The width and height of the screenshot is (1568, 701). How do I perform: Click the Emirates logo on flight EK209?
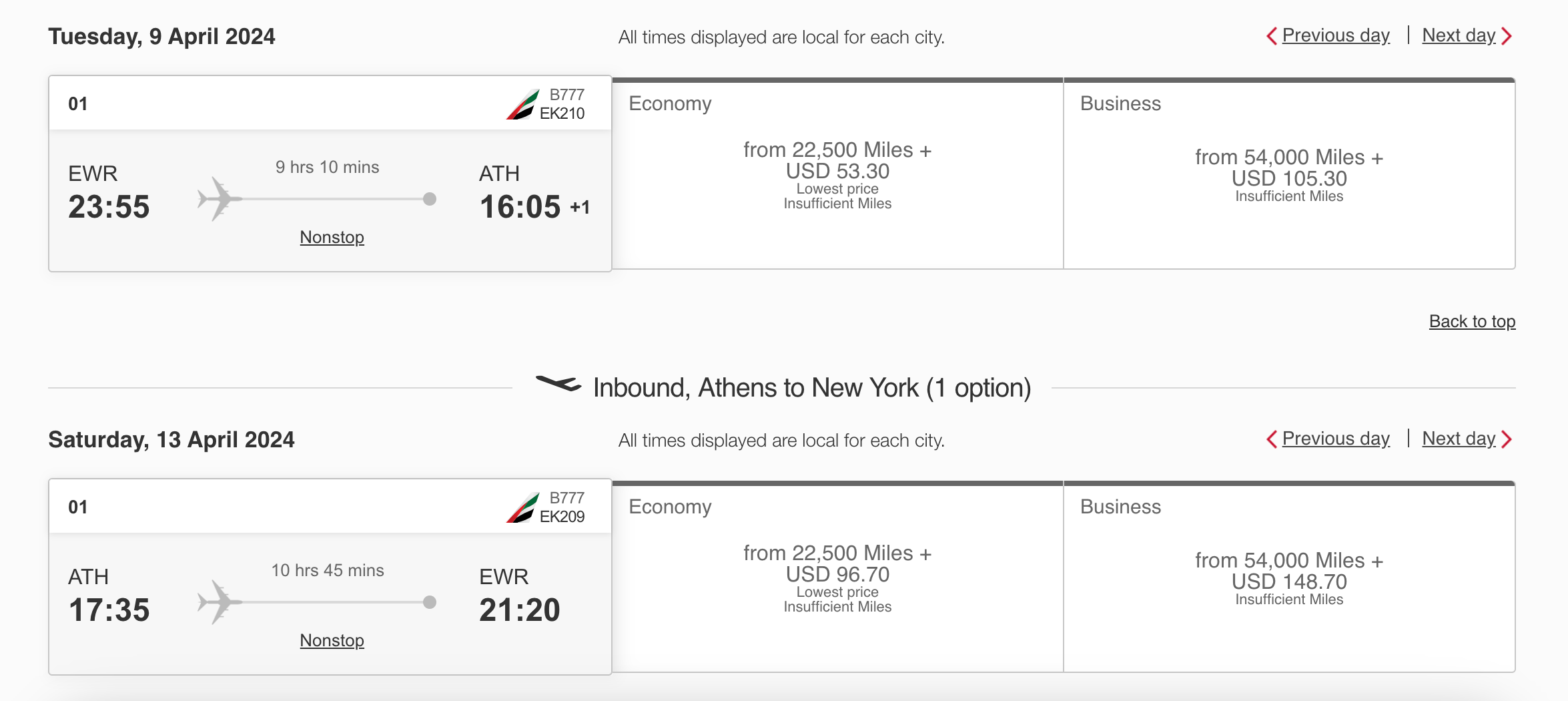tap(522, 508)
